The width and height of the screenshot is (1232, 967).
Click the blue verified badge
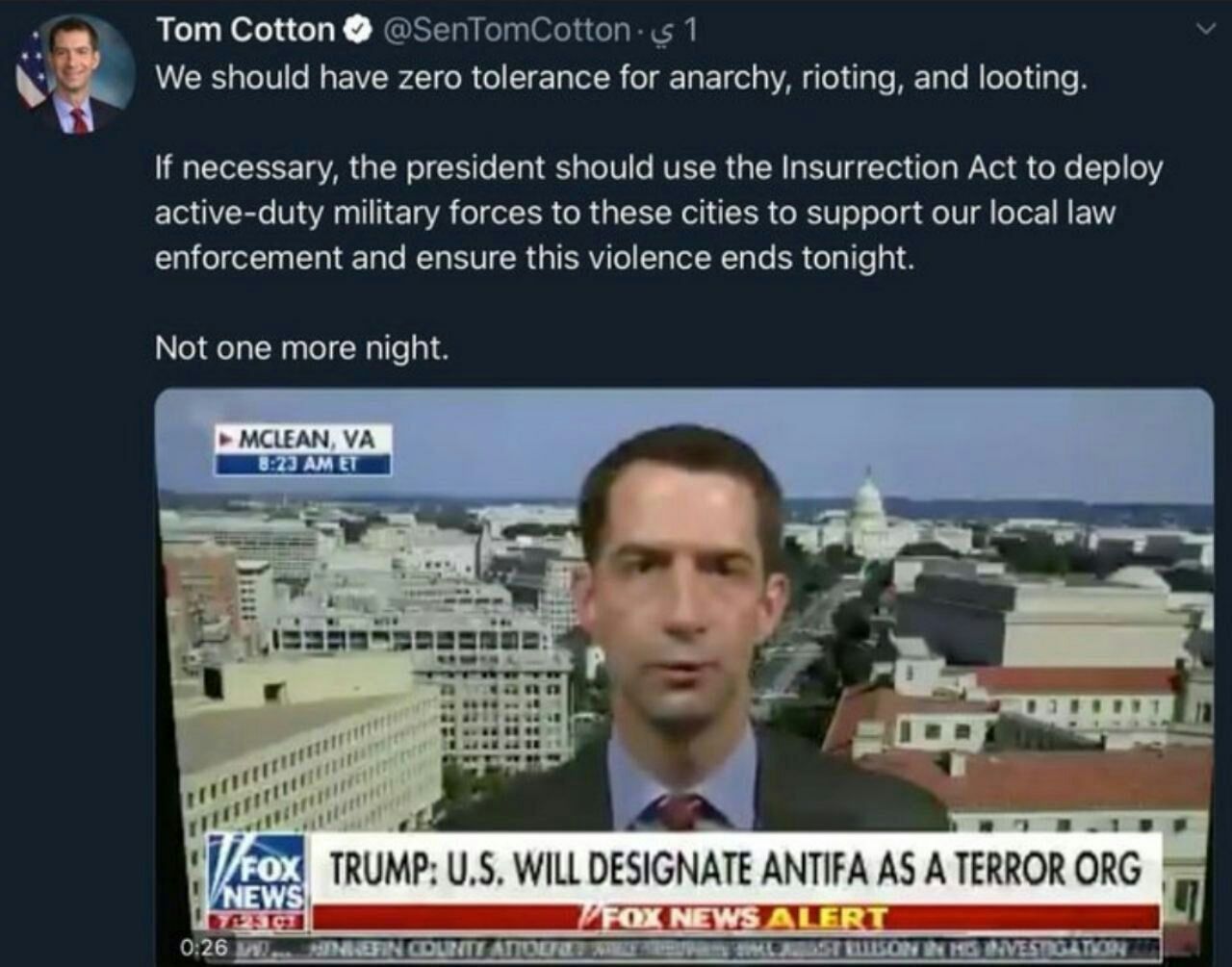pos(358,31)
